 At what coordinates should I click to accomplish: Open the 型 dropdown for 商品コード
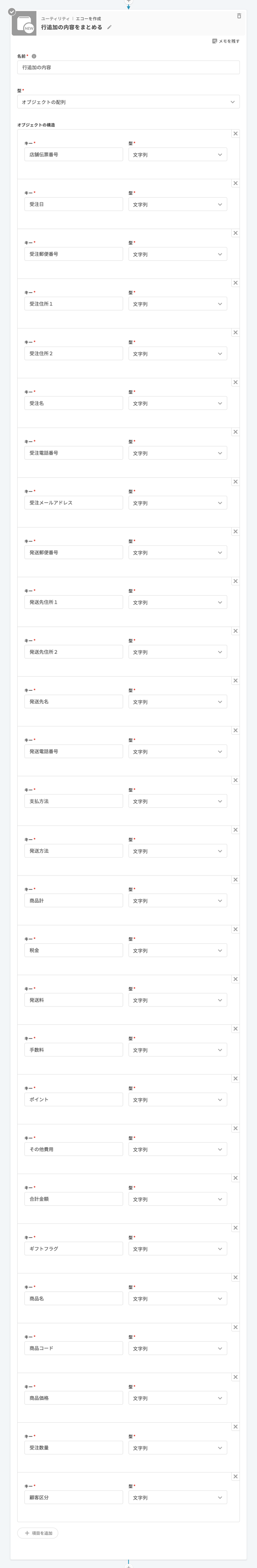pyautogui.click(x=178, y=1349)
